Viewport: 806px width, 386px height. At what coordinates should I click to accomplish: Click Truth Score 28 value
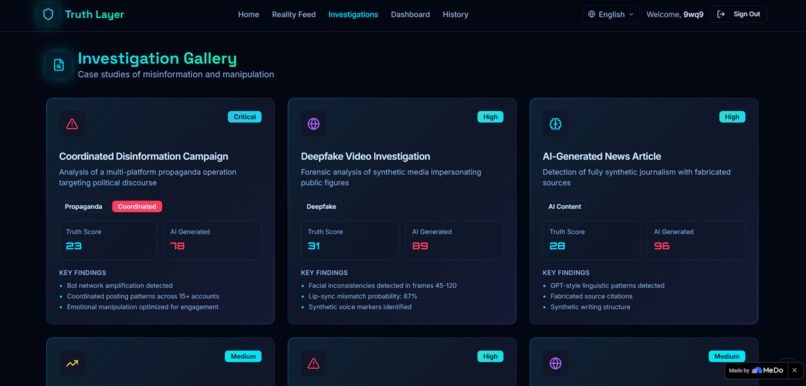coord(557,246)
